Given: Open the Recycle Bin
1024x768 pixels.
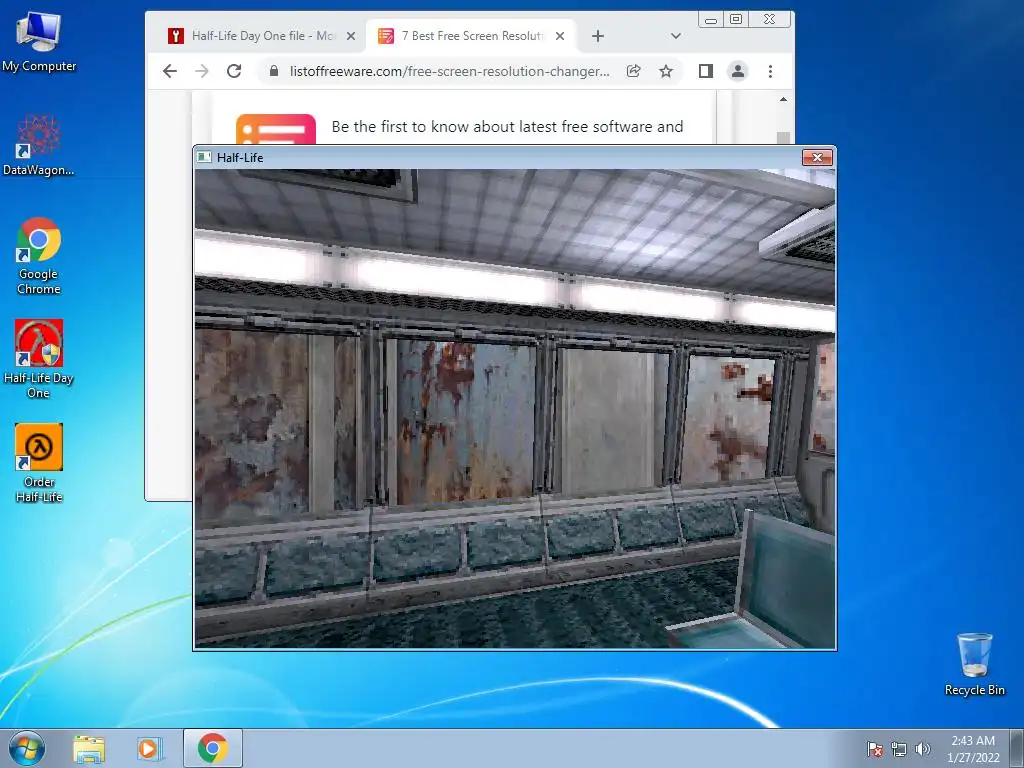Looking at the screenshot, I should pyautogui.click(x=974, y=664).
